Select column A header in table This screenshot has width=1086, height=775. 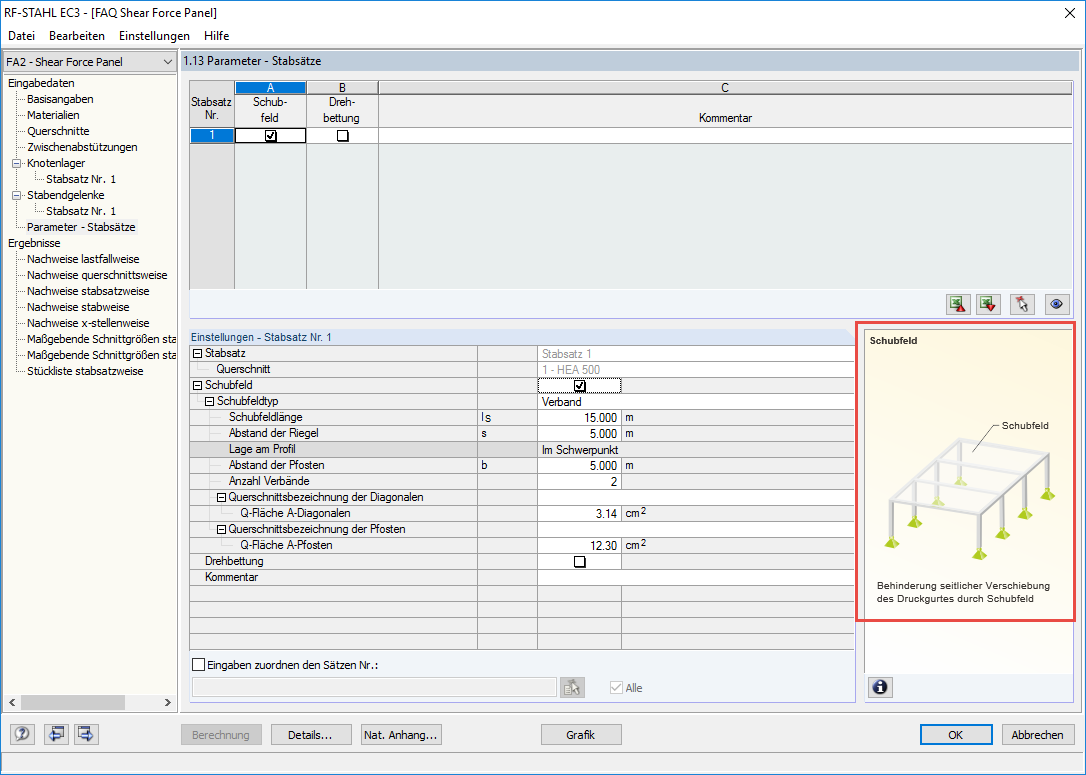pyautogui.click(x=271, y=87)
